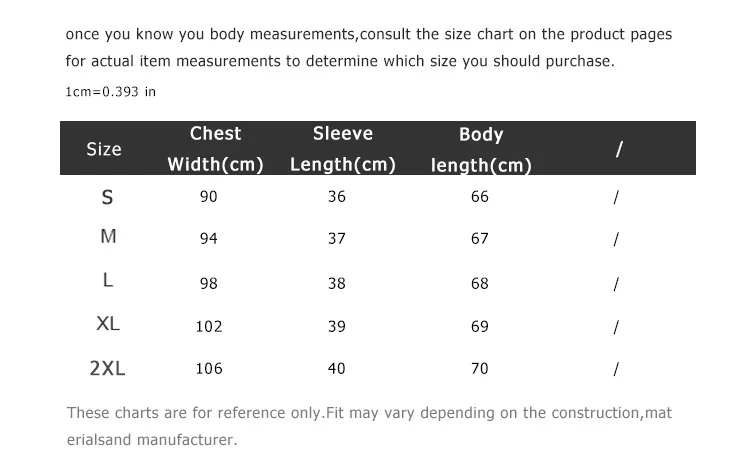Select the Chest Width(cm) header
Viewport: 750px width, 472px height.
tap(215, 149)
